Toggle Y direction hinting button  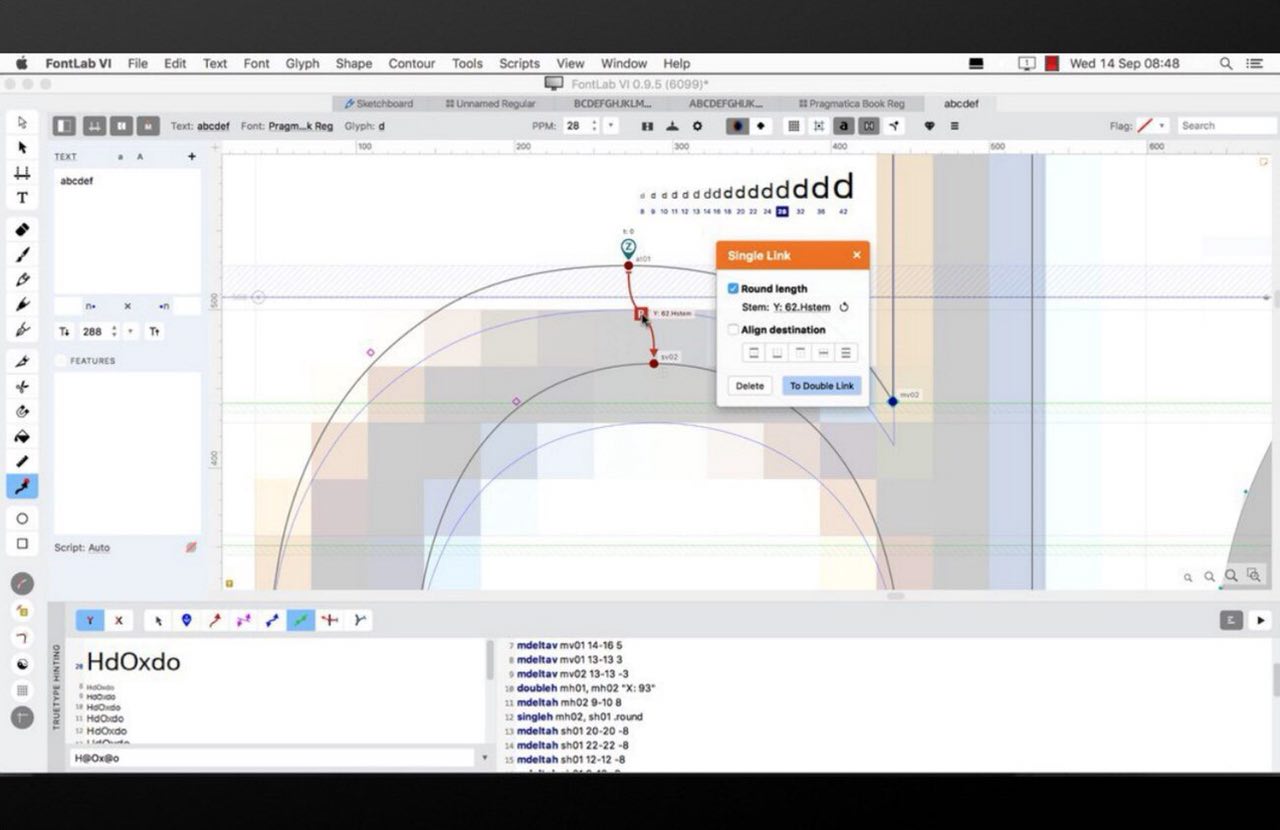(x=89, y=621)
